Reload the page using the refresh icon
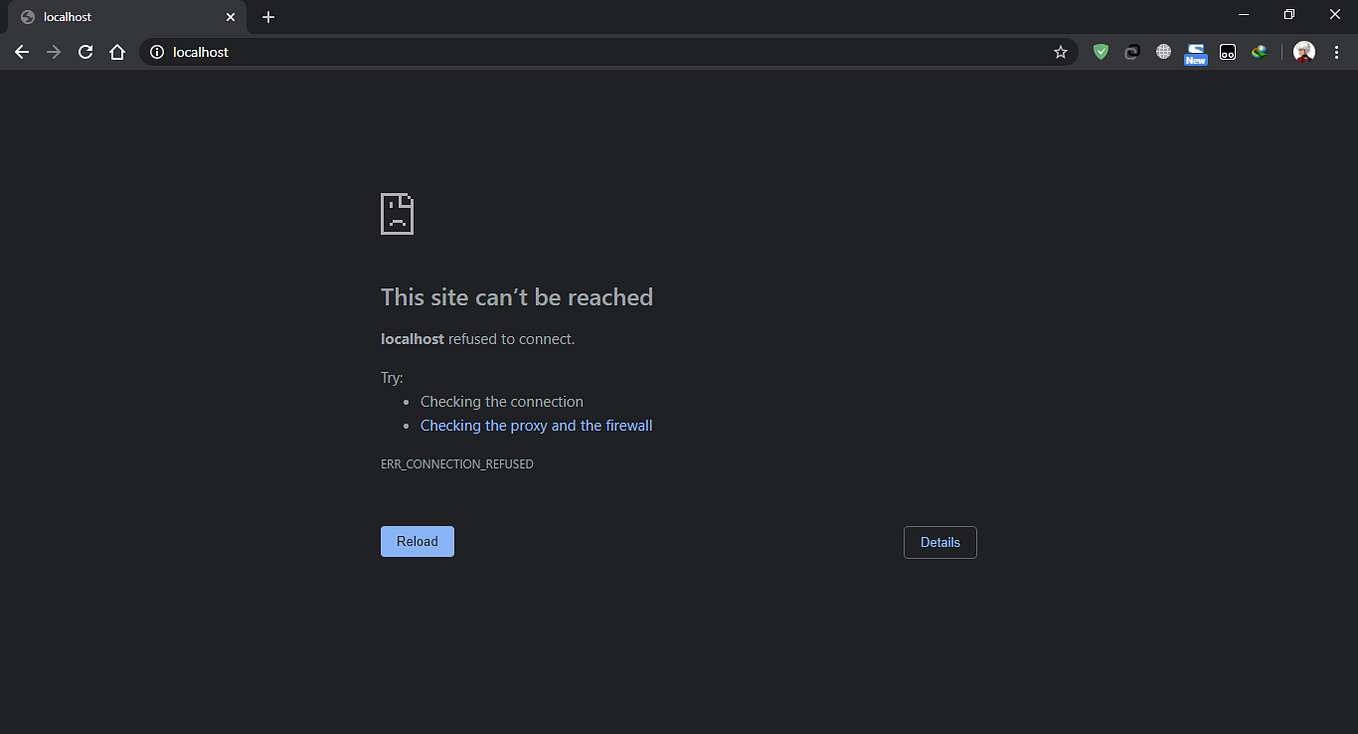 point(85,51)
